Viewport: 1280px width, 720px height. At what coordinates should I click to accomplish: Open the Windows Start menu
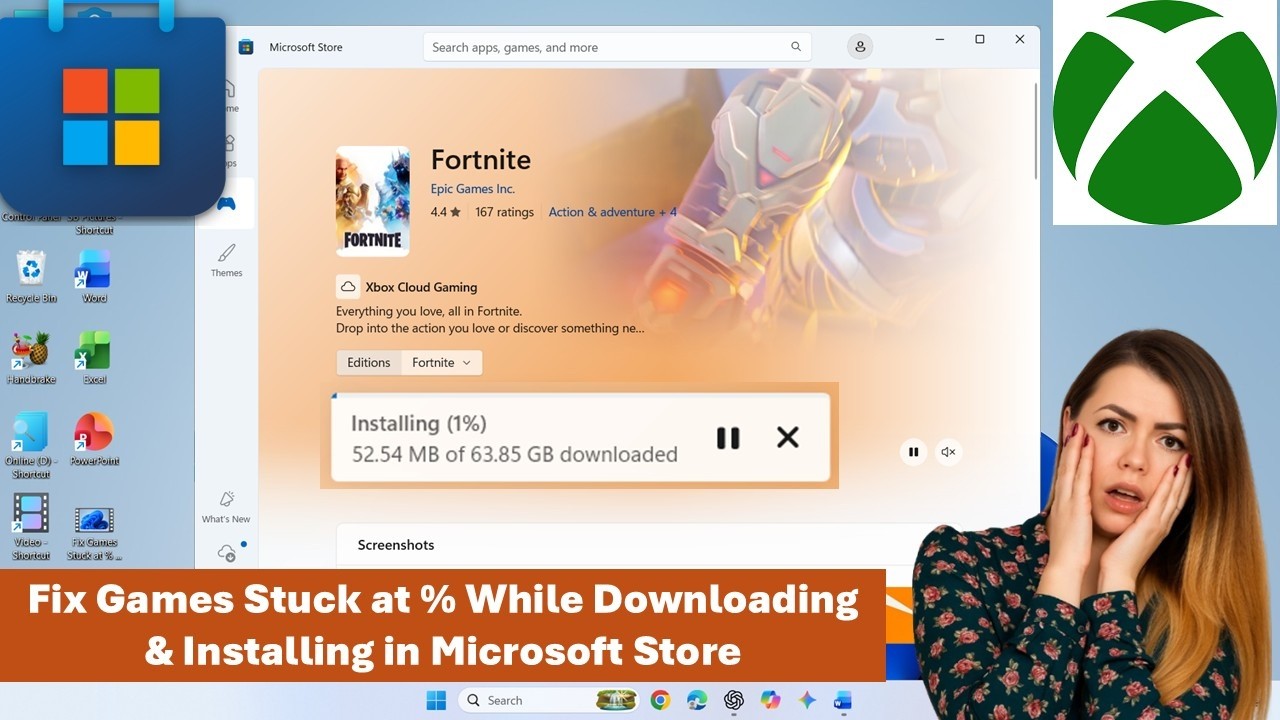click(x=437, y=700)
